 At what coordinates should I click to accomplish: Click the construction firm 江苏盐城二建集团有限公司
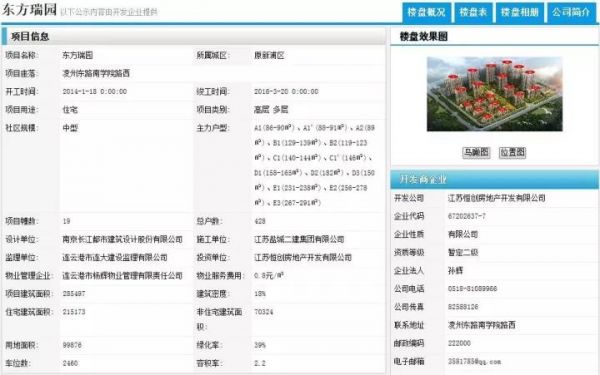[299, 240]
